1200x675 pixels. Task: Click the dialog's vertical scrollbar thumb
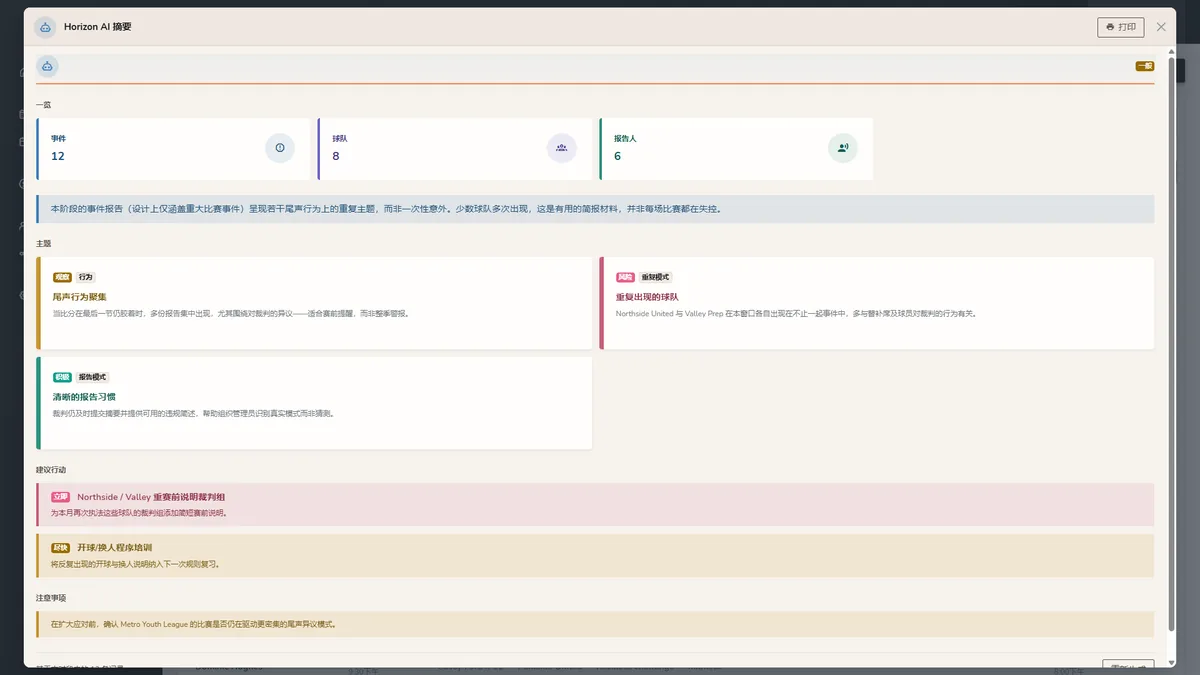(1172, 342)
